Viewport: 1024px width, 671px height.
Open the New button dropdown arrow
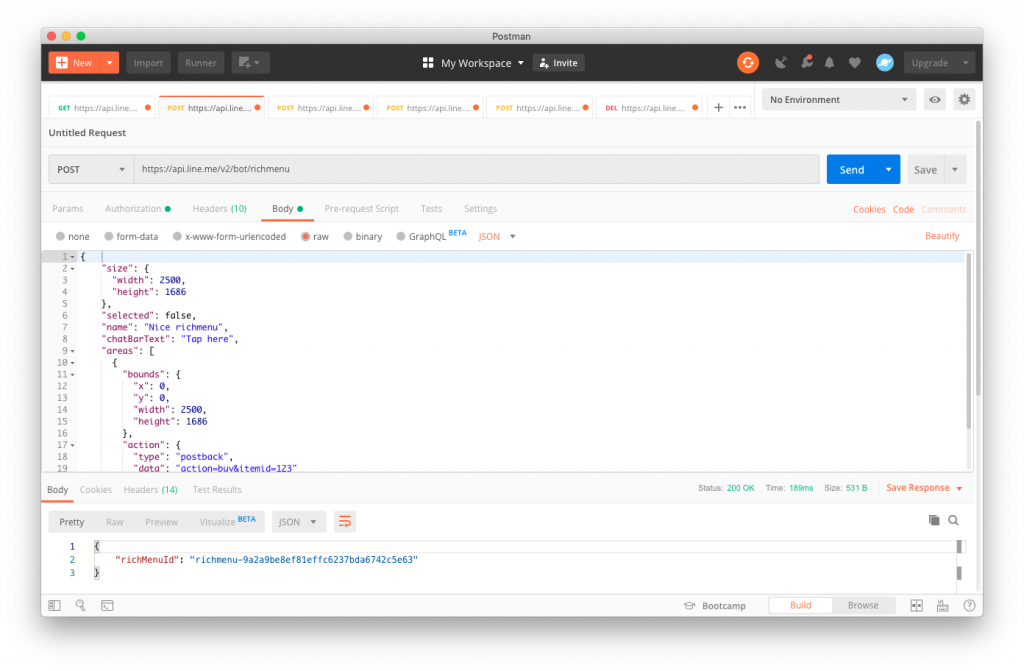(x=110, y=63)
